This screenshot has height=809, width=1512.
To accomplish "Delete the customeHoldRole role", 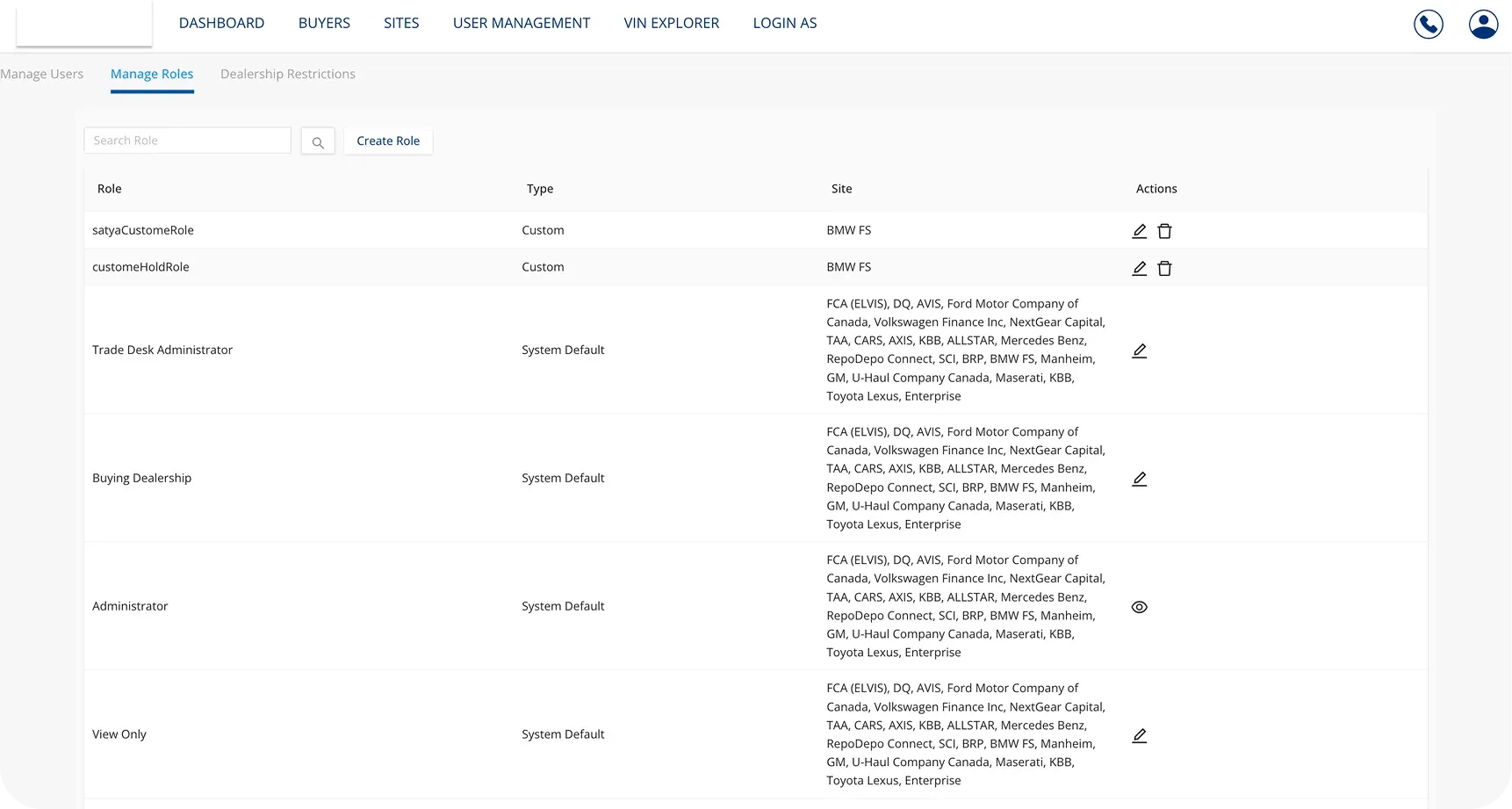I will click(x=1164, y=268).
